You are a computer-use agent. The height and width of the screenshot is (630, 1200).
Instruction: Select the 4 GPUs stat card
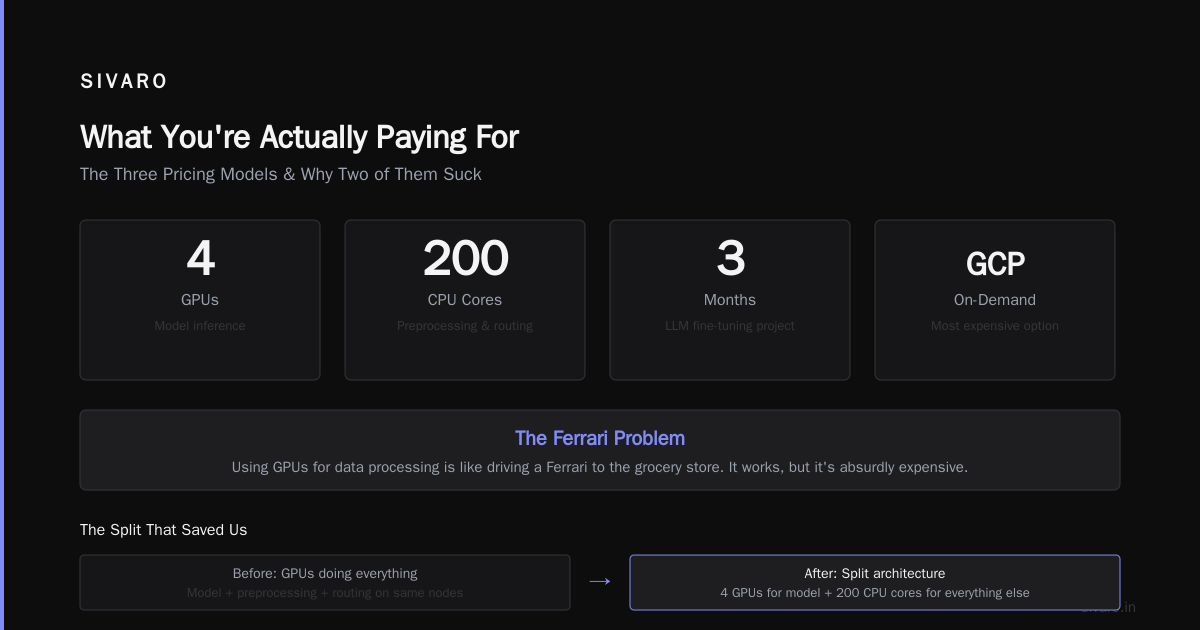(x=200, y=300)
